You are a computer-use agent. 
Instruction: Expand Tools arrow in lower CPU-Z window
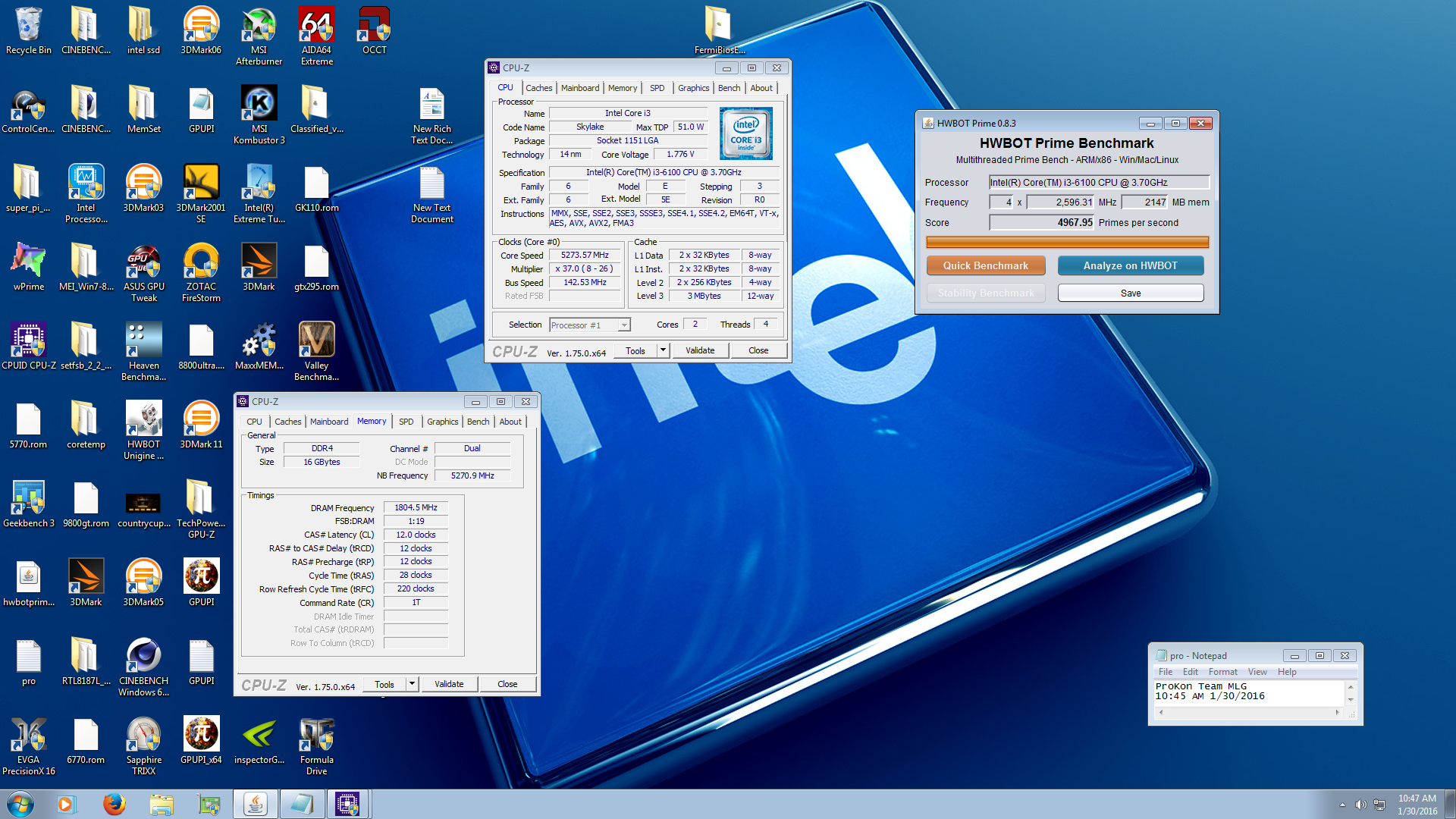pos(412,684)
